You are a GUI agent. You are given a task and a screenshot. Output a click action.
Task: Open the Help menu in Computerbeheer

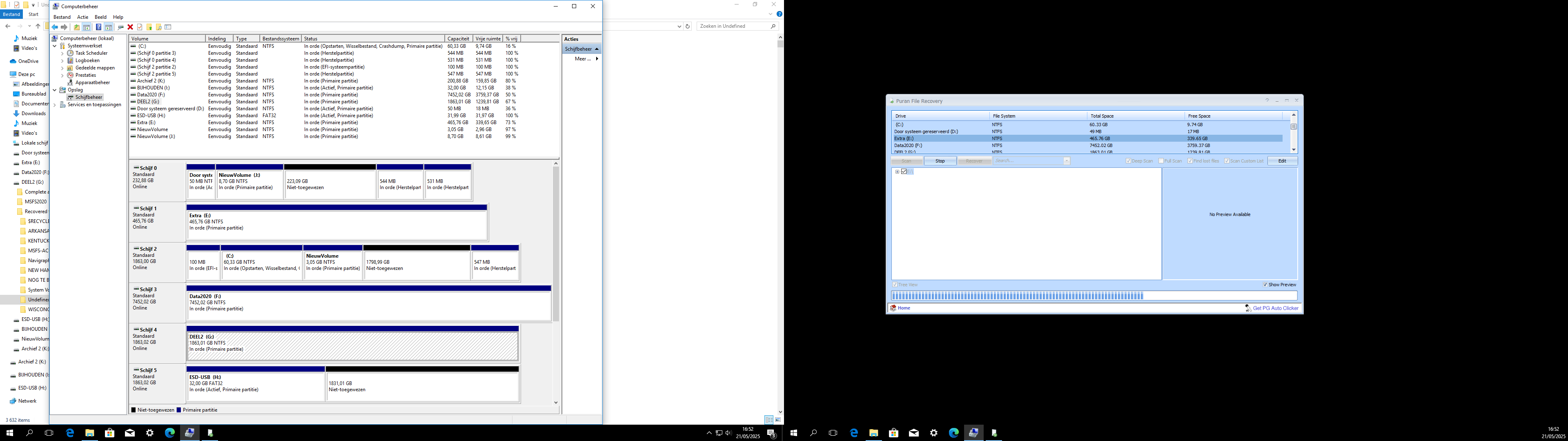118,17
